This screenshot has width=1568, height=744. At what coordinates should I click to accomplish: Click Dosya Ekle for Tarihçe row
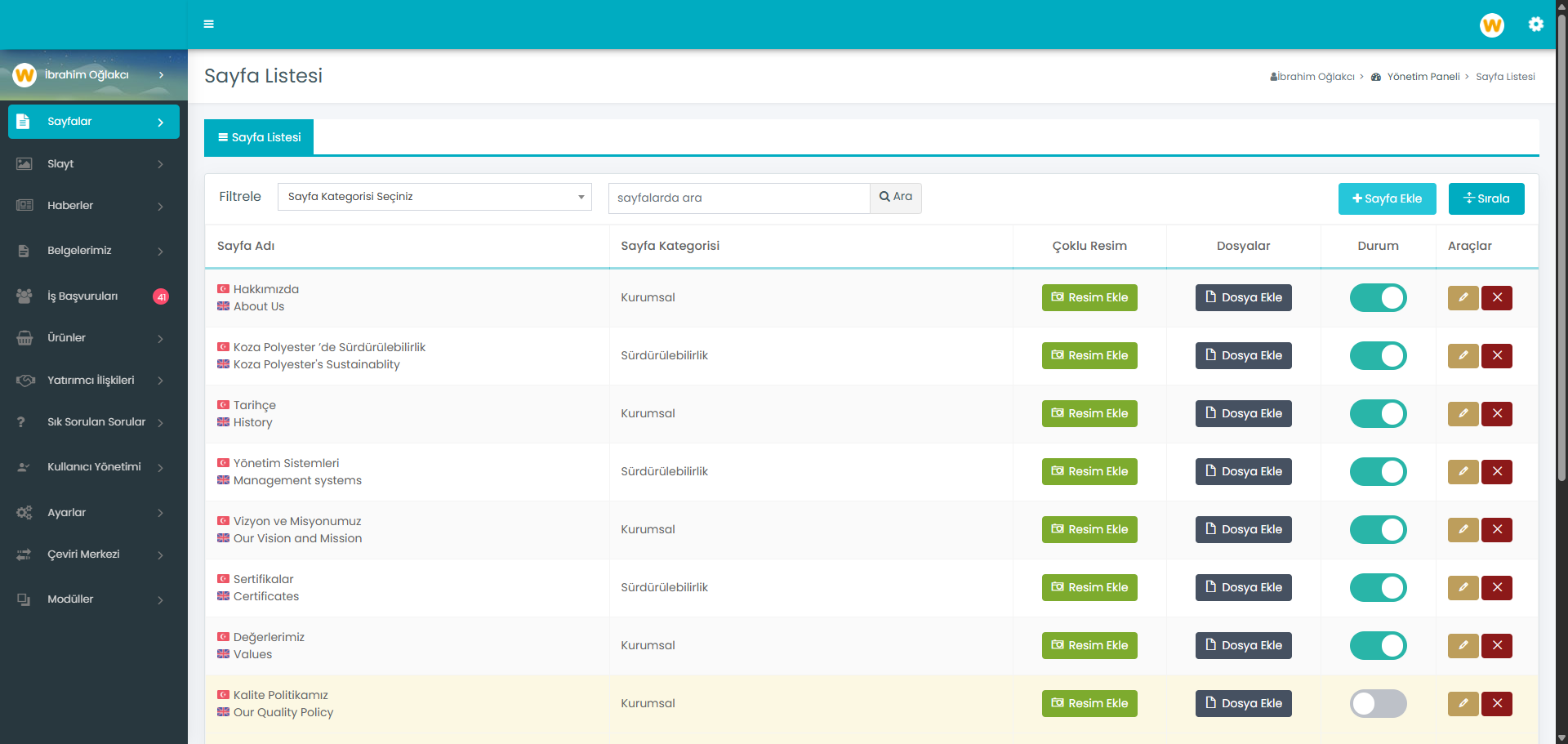click(x=1244, y=414)
